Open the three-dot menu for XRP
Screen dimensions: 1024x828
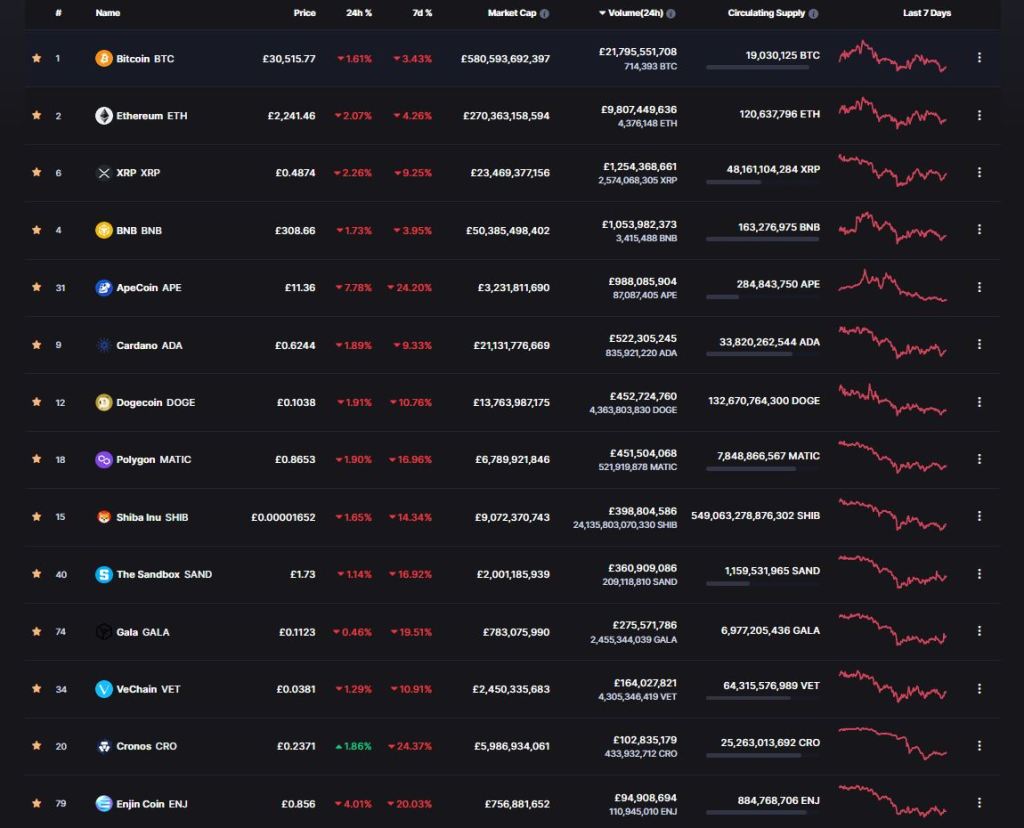[979, 173]
